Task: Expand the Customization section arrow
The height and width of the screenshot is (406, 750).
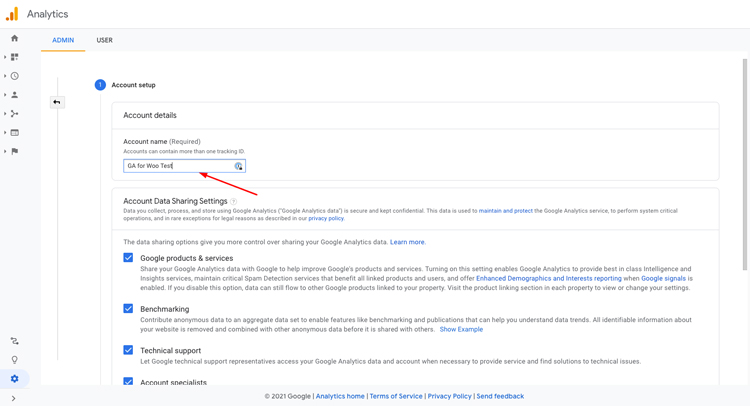Action: tap(5, 57)
